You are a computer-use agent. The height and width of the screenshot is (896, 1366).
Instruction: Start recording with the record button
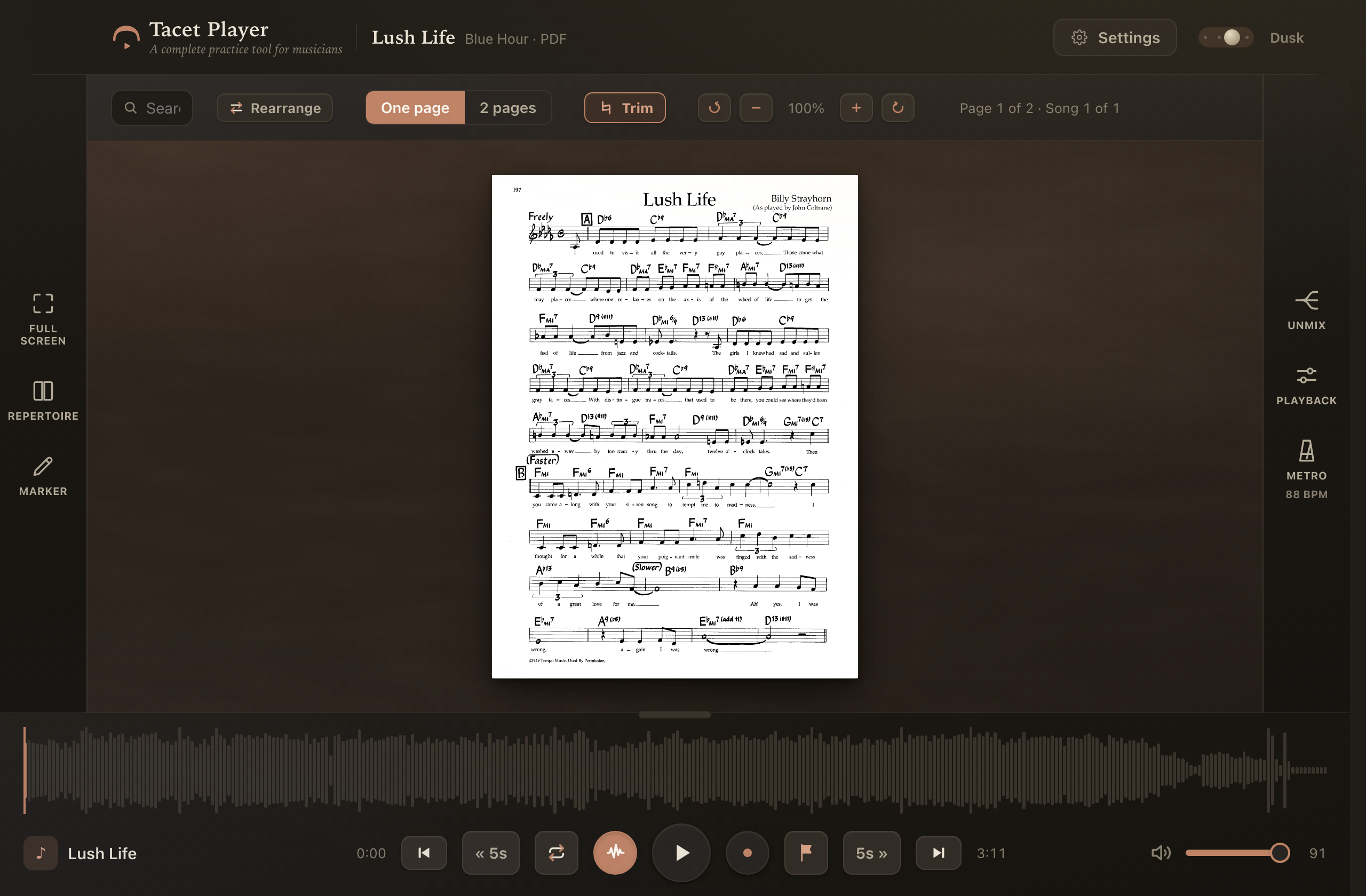pyautogui.click(x=747, y=853)
